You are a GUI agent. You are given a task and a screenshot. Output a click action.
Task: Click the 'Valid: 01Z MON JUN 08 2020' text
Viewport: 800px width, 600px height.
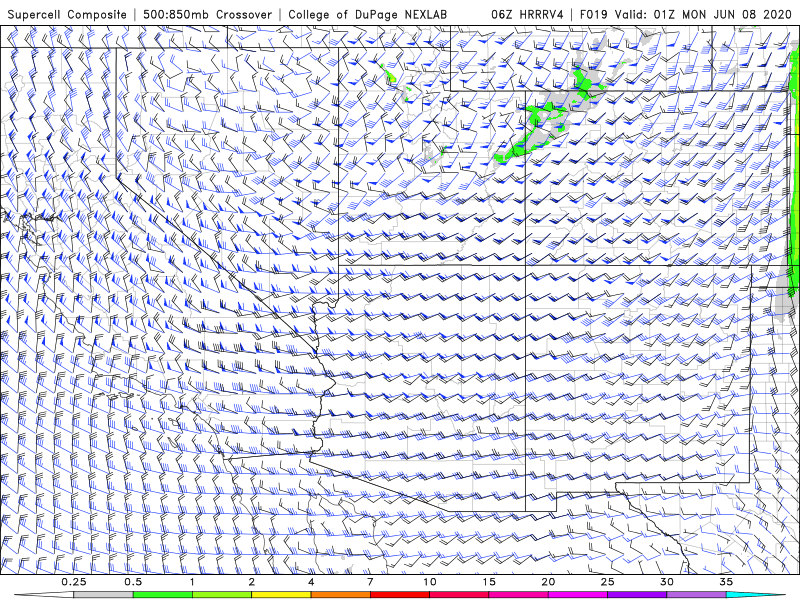pyautogui.click(x=703, y=14)
